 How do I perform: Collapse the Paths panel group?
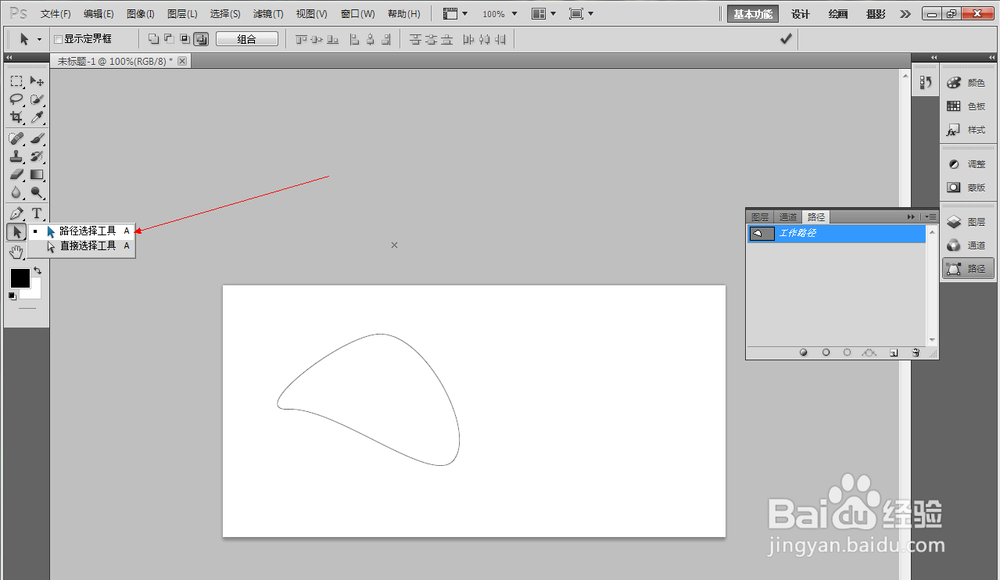tap(911, 217)
